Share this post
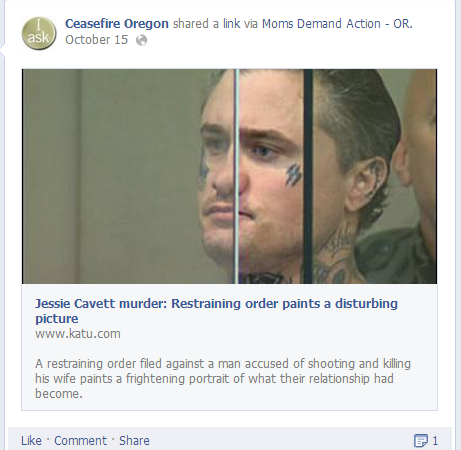 [x=134, y=441]
